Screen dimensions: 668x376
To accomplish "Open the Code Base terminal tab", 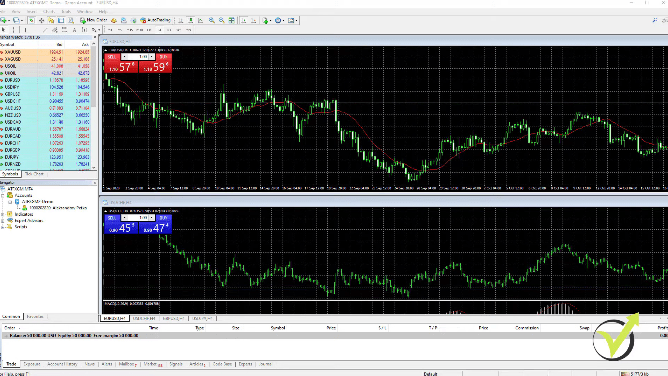I will tap(222, 365).
